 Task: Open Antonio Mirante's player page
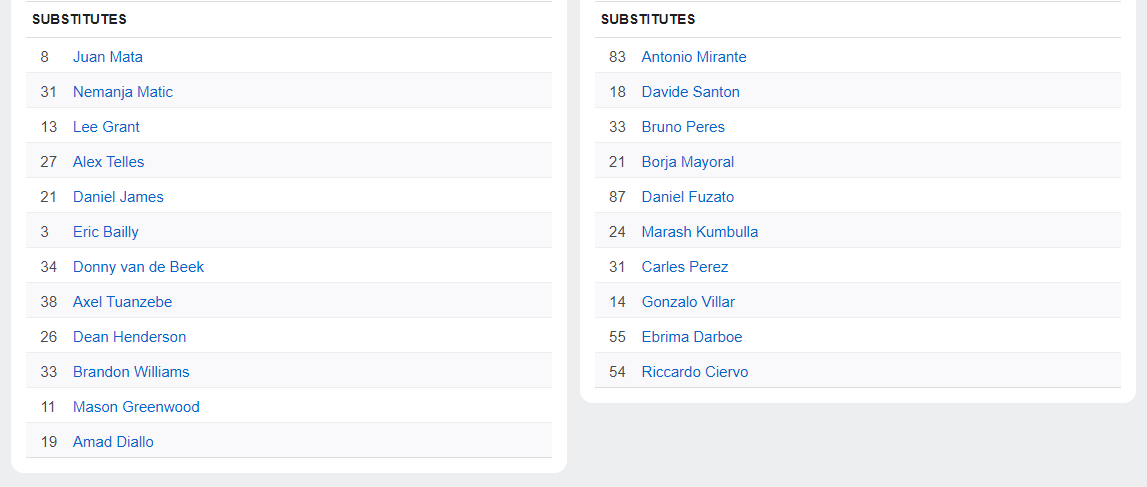tap(694, 57)
